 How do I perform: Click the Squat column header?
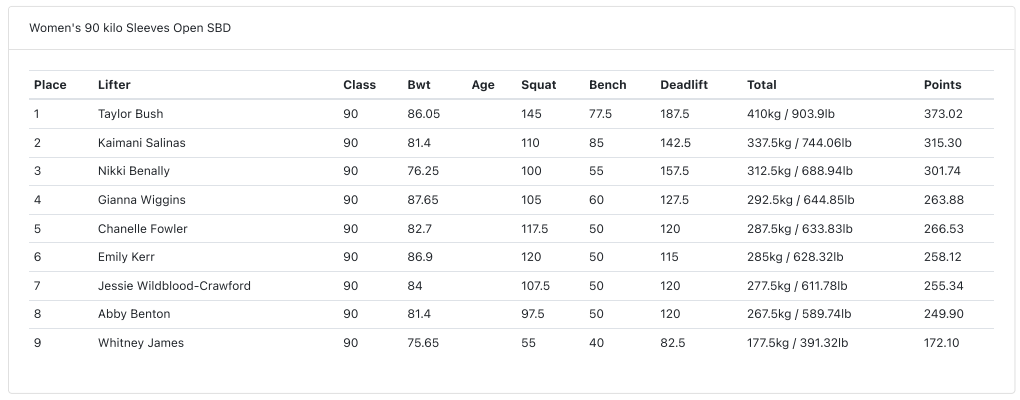(x=539, y=85)
